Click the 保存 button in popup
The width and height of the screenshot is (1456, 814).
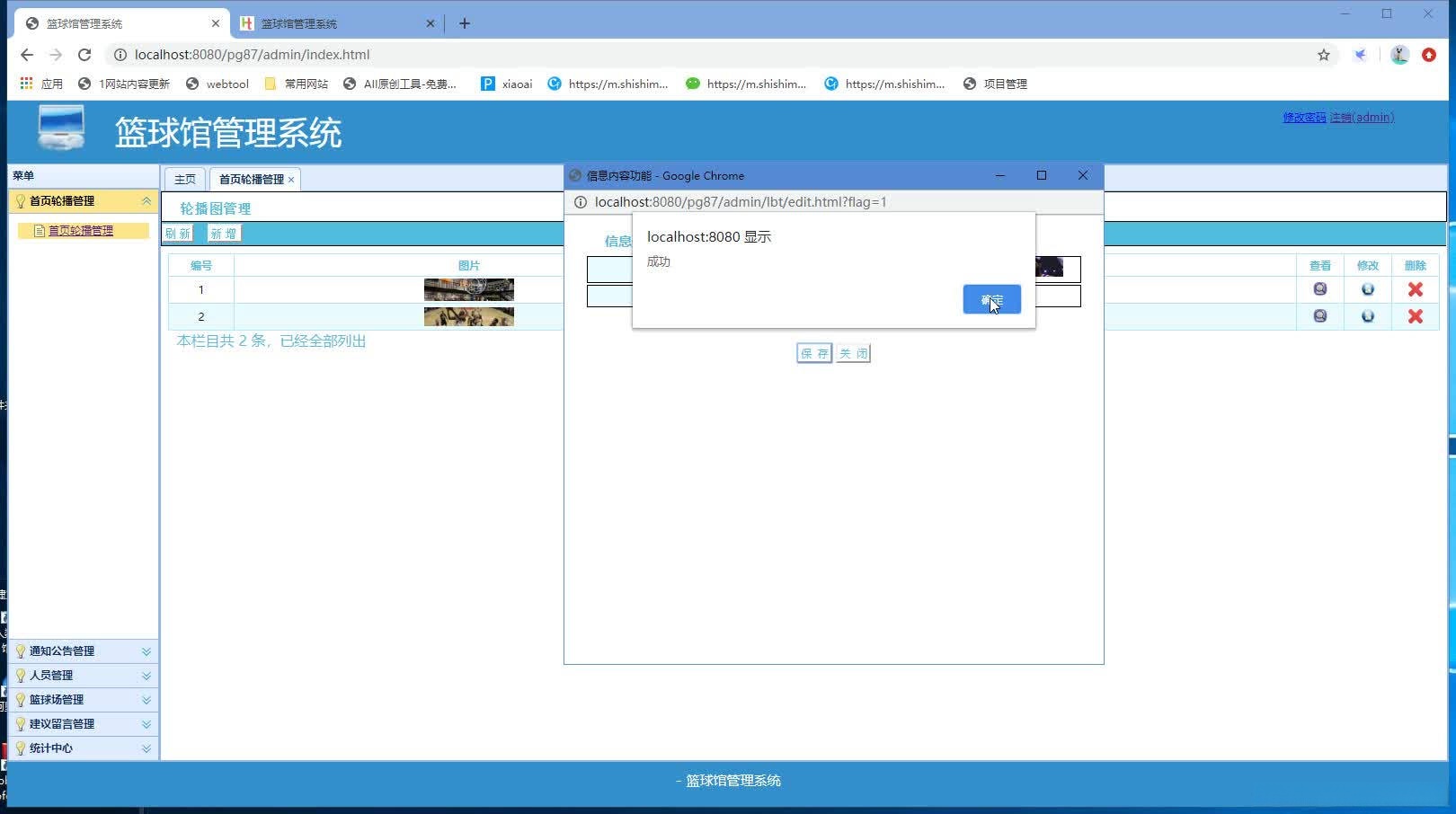(814, 353)
